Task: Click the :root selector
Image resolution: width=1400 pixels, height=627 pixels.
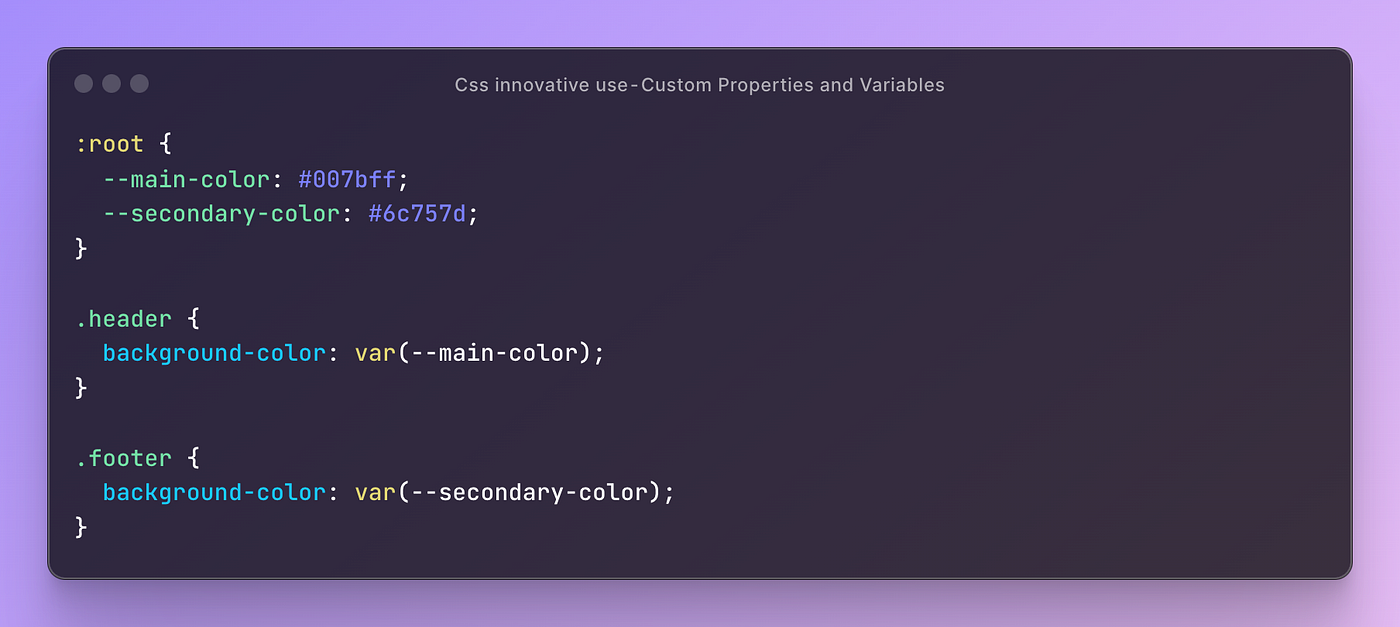Action: (110, 144)
